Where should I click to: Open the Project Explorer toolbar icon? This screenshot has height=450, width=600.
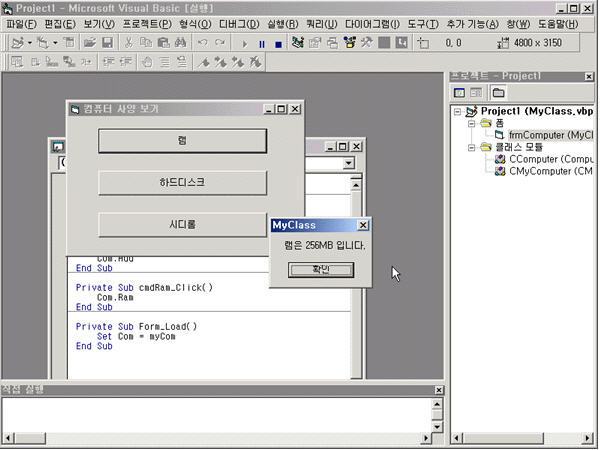297,43
